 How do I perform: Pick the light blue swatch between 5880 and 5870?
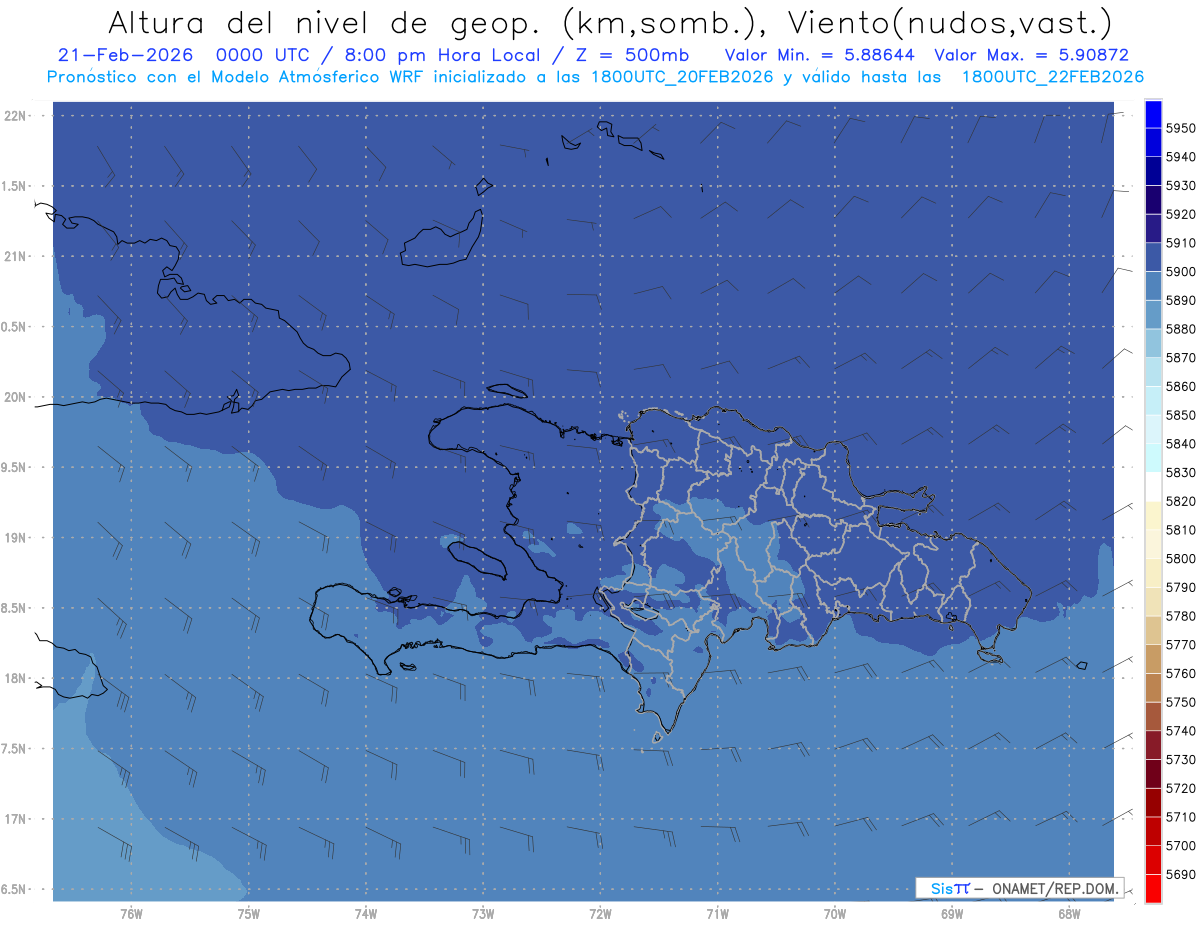tap(1153, 343)
